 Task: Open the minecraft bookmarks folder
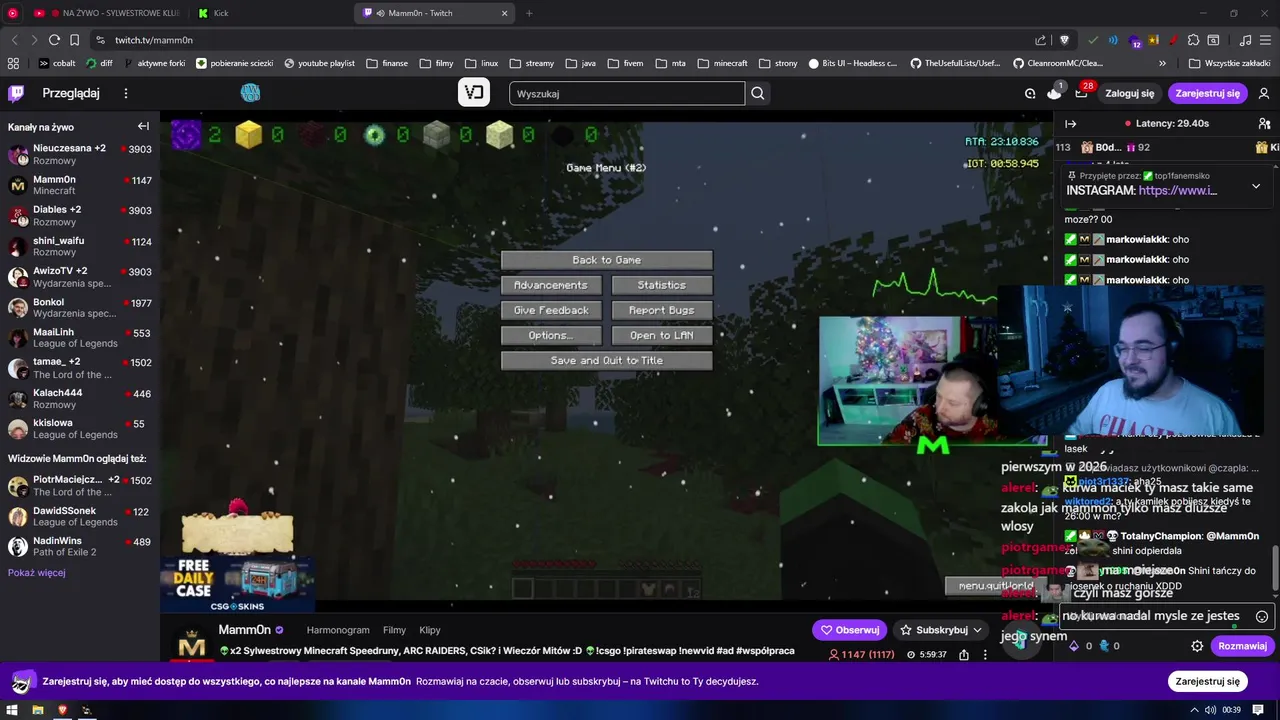(x=722, y=63)
